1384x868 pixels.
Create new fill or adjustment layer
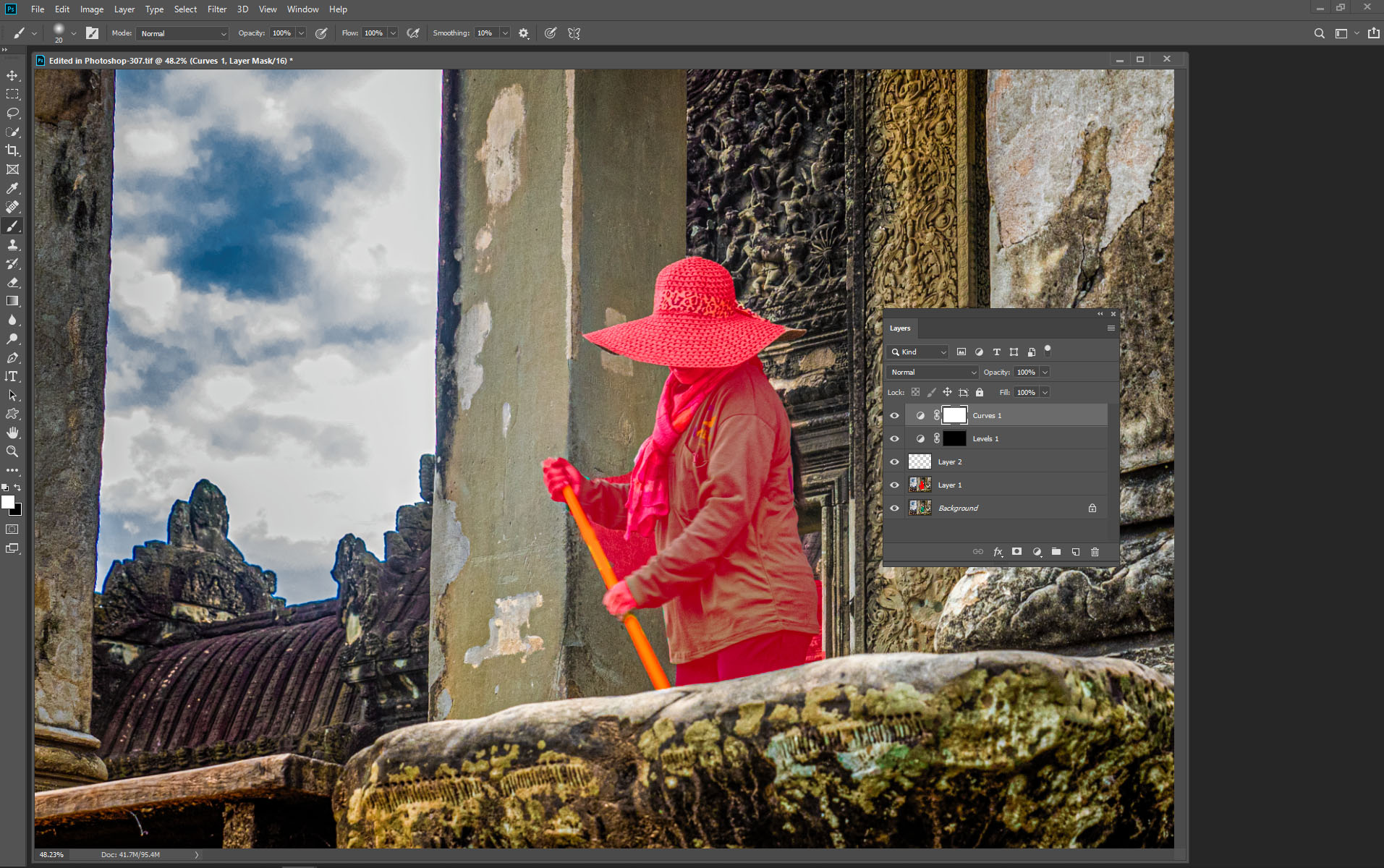click(x=1037, y=552)
